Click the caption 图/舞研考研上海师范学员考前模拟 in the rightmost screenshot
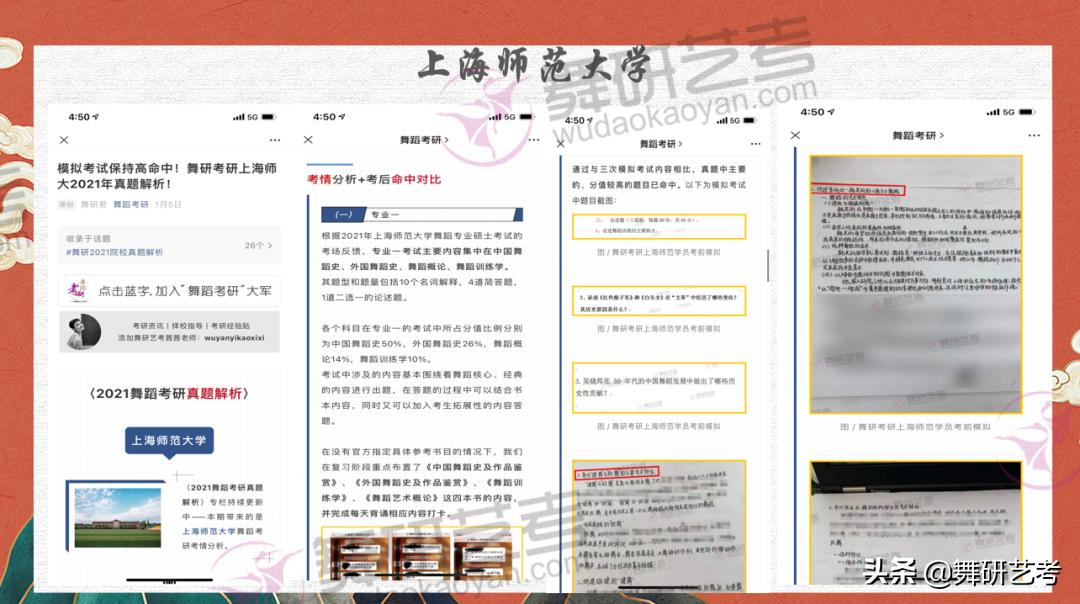 915,427
